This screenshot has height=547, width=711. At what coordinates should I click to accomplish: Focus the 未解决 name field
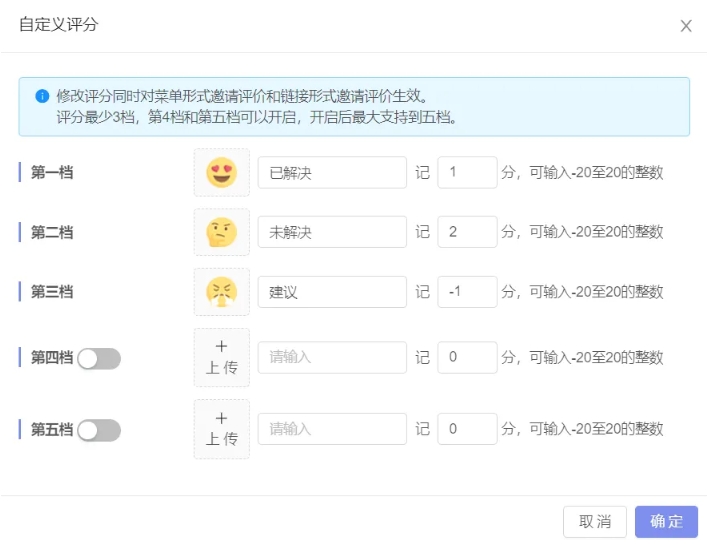click(x=332, y=232)
